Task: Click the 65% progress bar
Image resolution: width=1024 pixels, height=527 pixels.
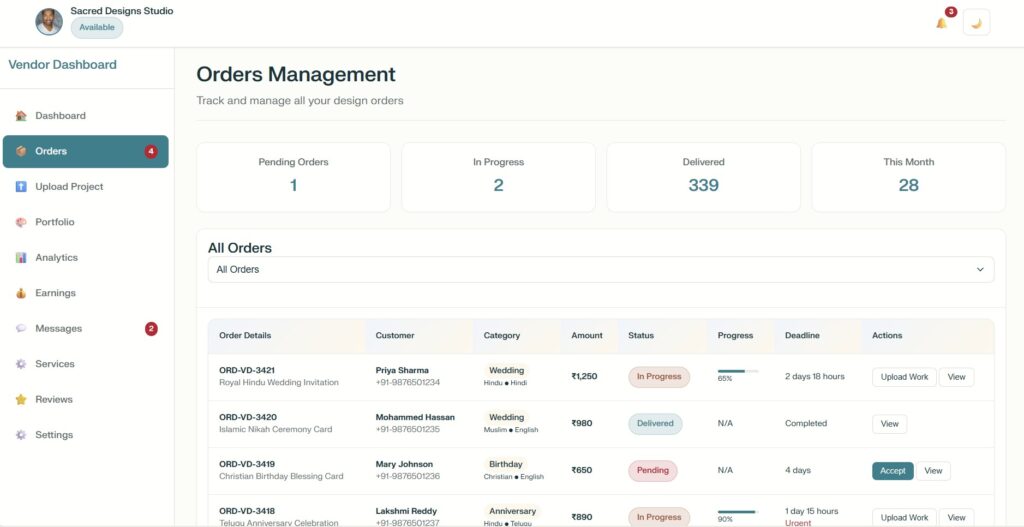Action: click(737, 371)
